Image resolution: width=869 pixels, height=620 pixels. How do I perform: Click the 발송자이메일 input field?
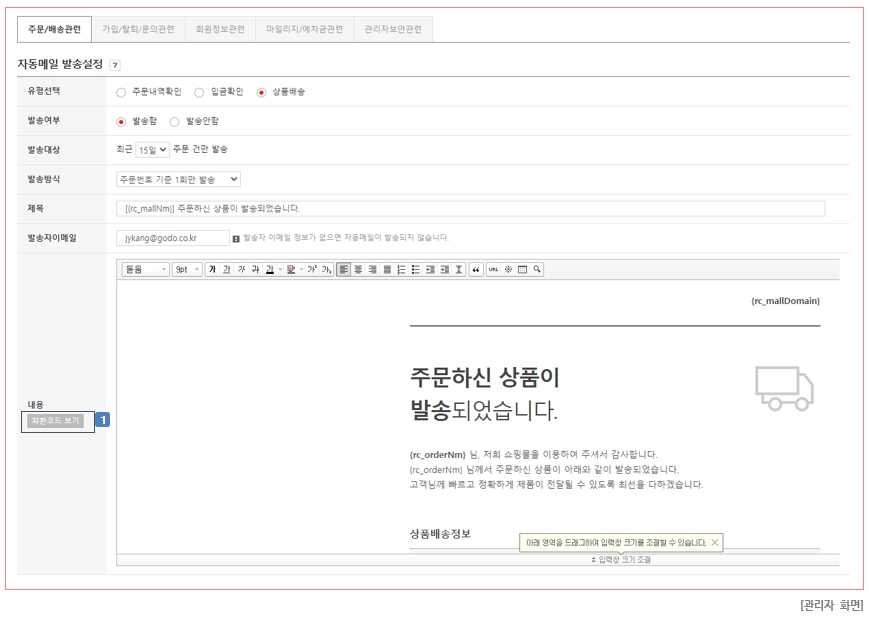pyautogui.click(x=172, y=238)
